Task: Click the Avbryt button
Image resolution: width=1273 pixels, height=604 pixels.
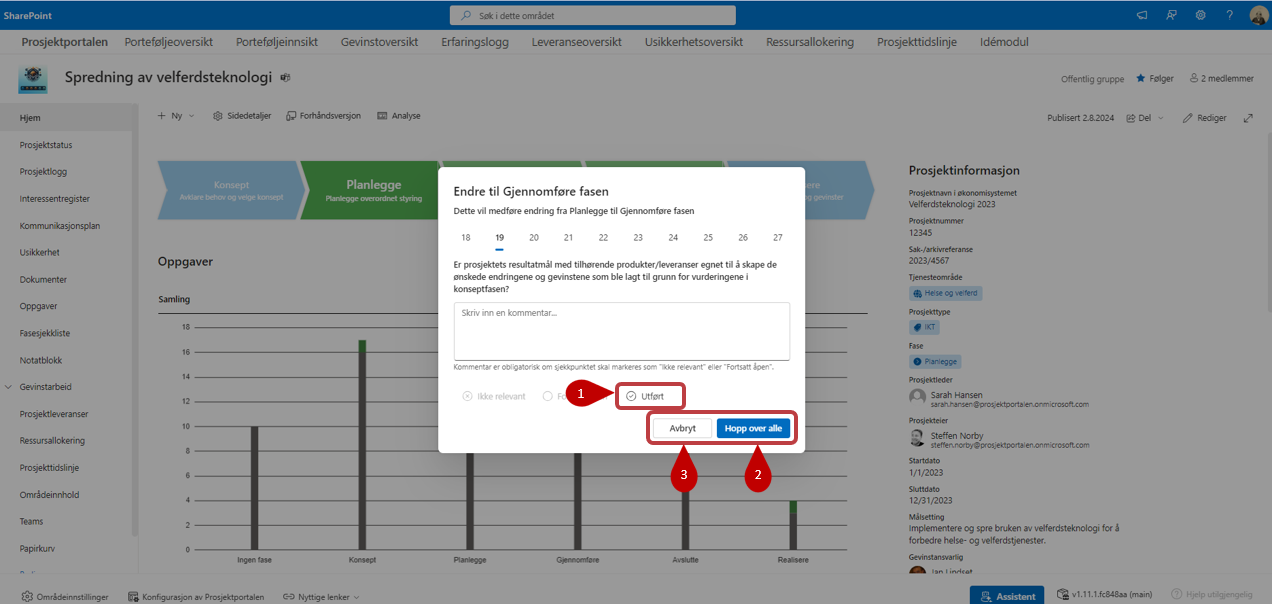Action: (682, 428)
